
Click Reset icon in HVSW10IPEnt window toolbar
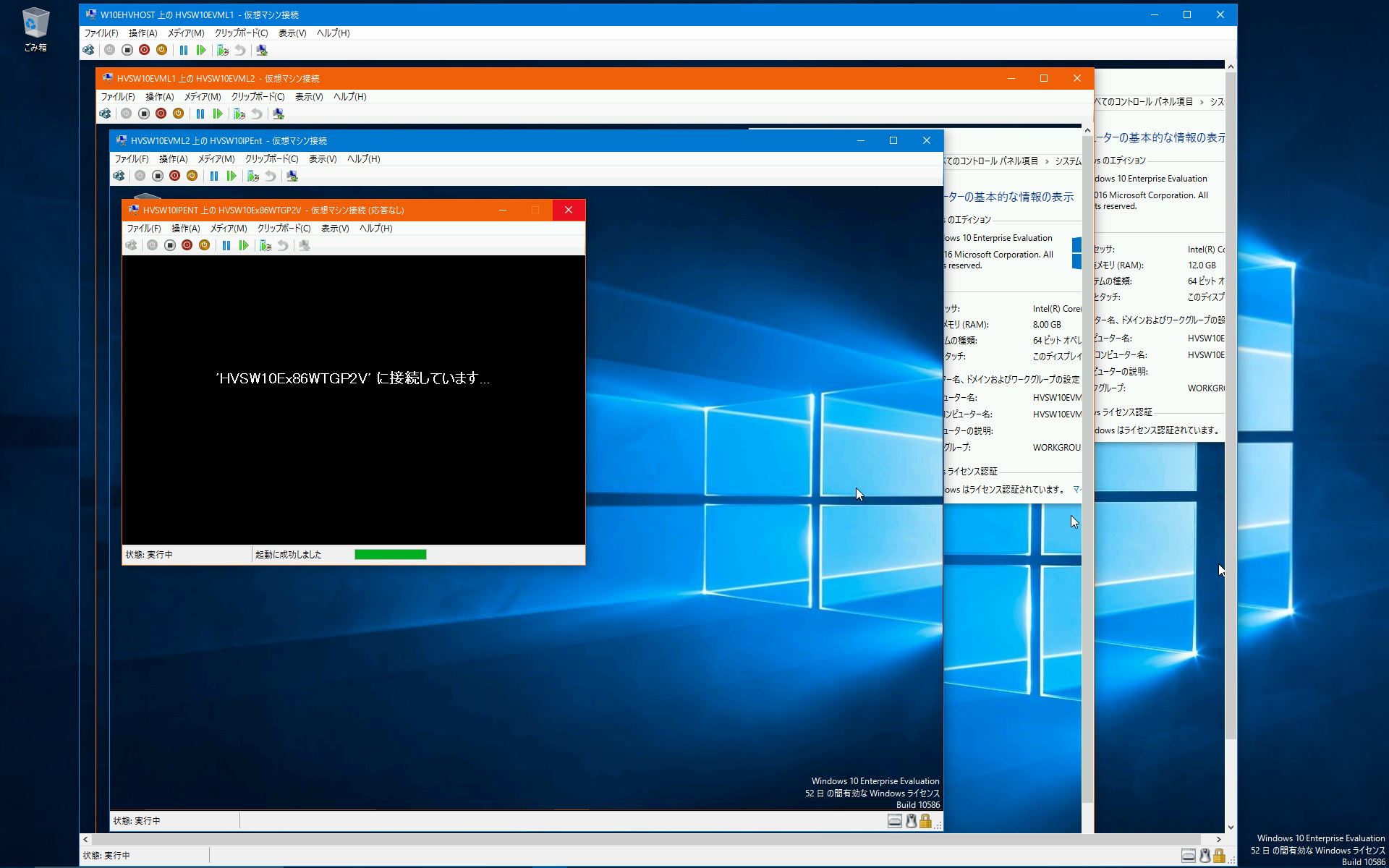click(x=231, y=176)
